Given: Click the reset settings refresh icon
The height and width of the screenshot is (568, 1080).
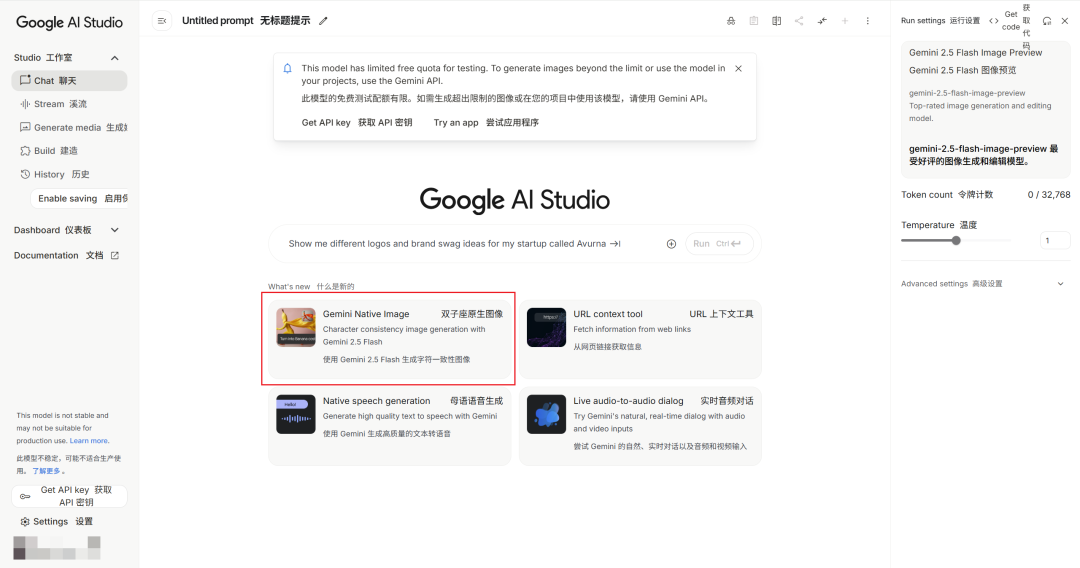Looking at the screenshot, I should point(1047,21).
